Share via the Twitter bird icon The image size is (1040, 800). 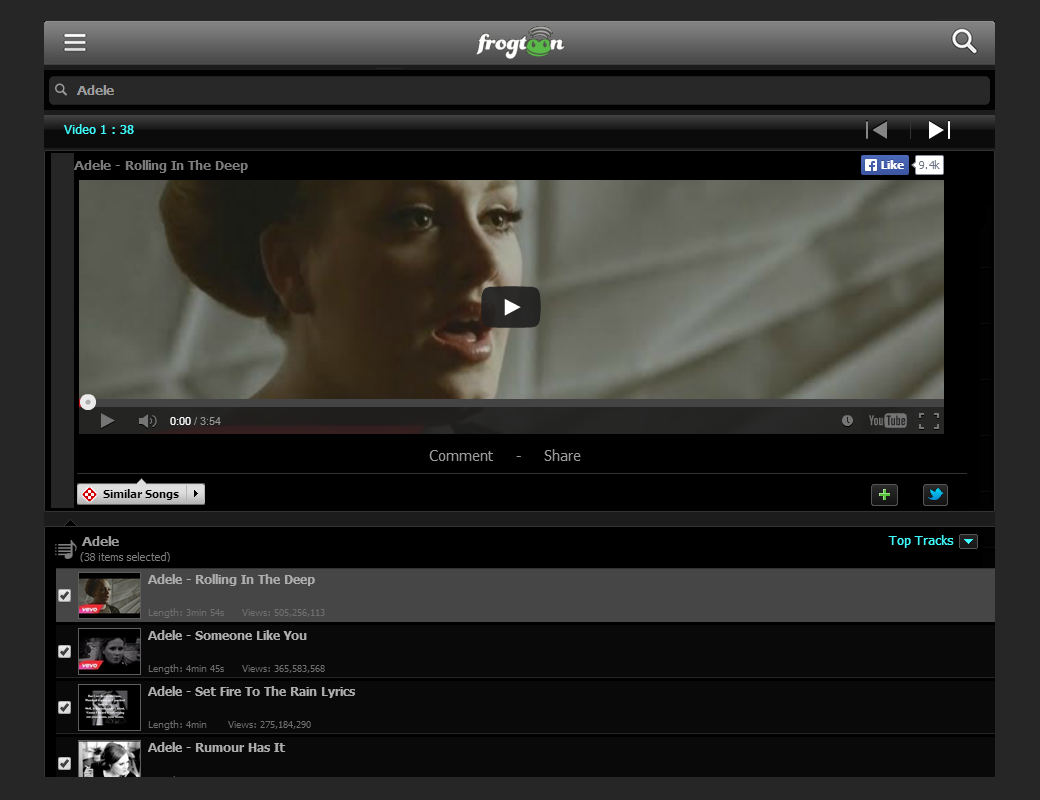935,494
